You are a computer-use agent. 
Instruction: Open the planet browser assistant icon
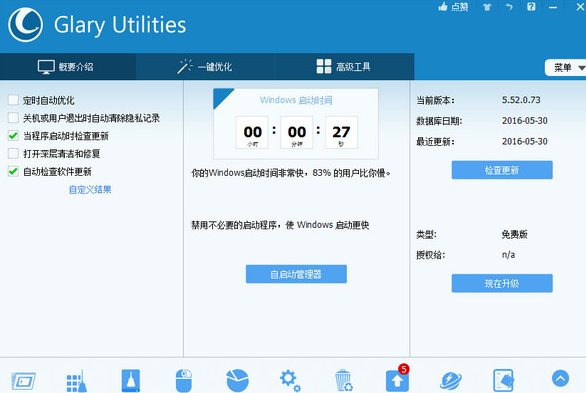point(451,381)
